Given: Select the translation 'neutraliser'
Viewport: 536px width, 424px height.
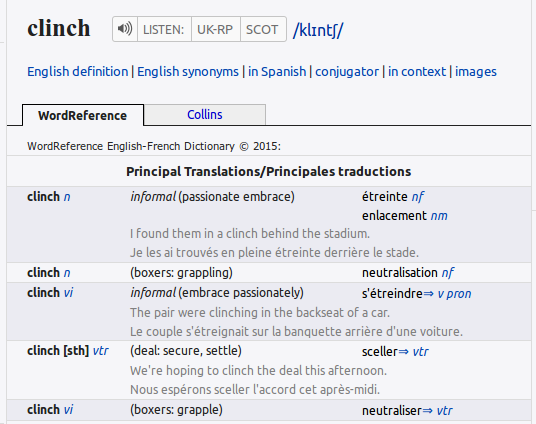Looking at the screenshot, I should [392, 410].
